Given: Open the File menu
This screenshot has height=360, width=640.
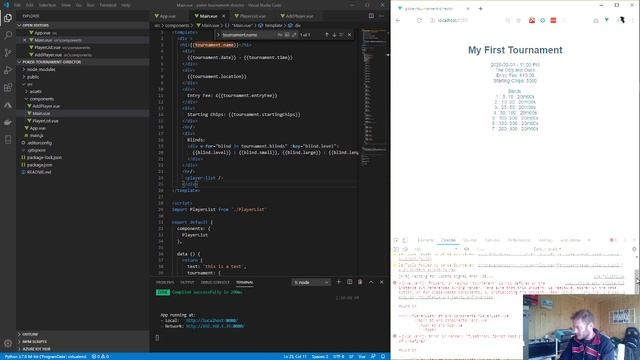Looking at the screenshot, I should [17, 5].
